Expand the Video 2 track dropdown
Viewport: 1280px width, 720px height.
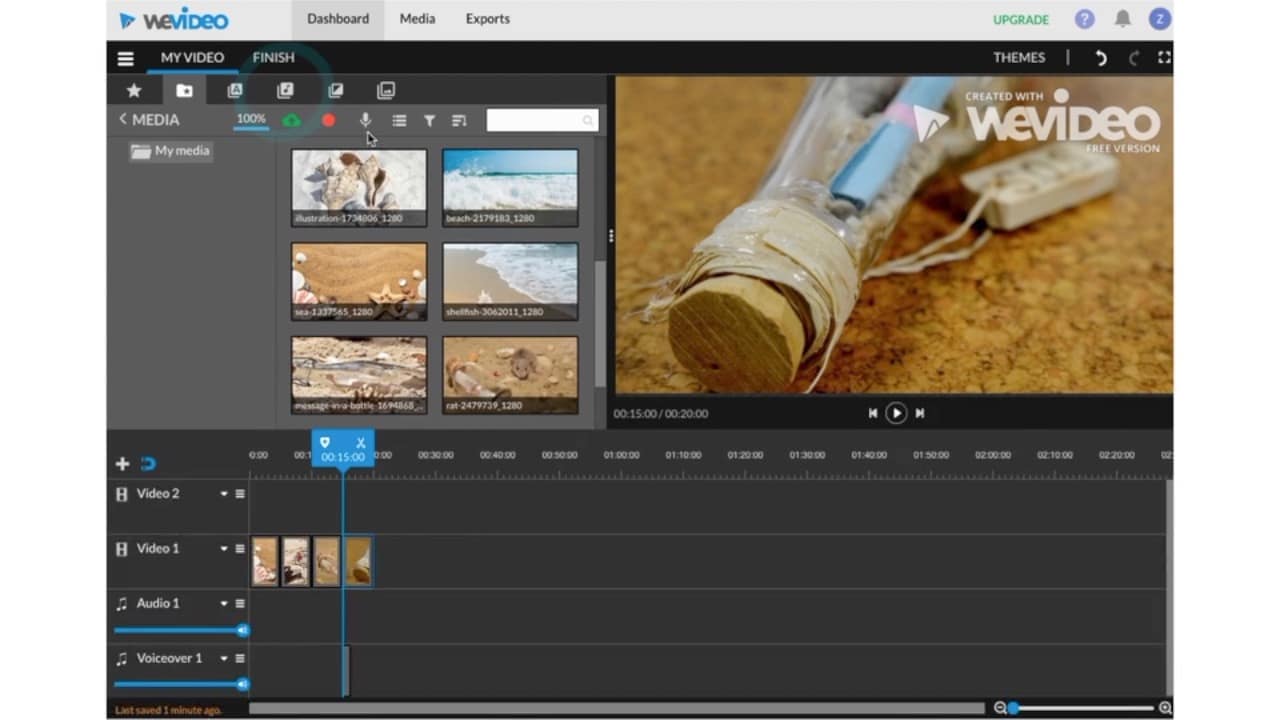[224, 493]
